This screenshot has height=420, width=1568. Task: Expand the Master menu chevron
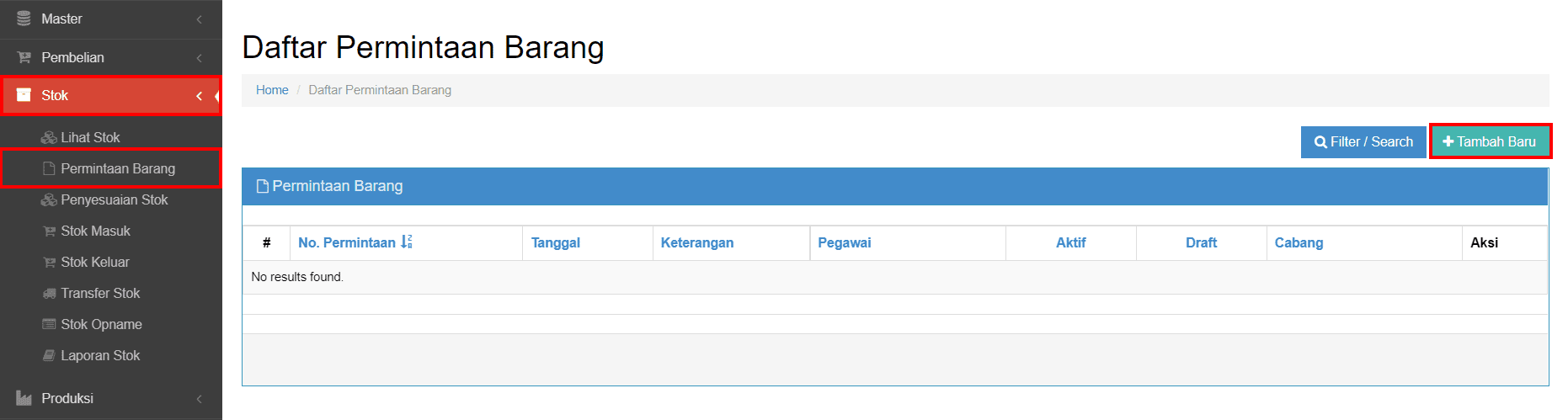200,19
